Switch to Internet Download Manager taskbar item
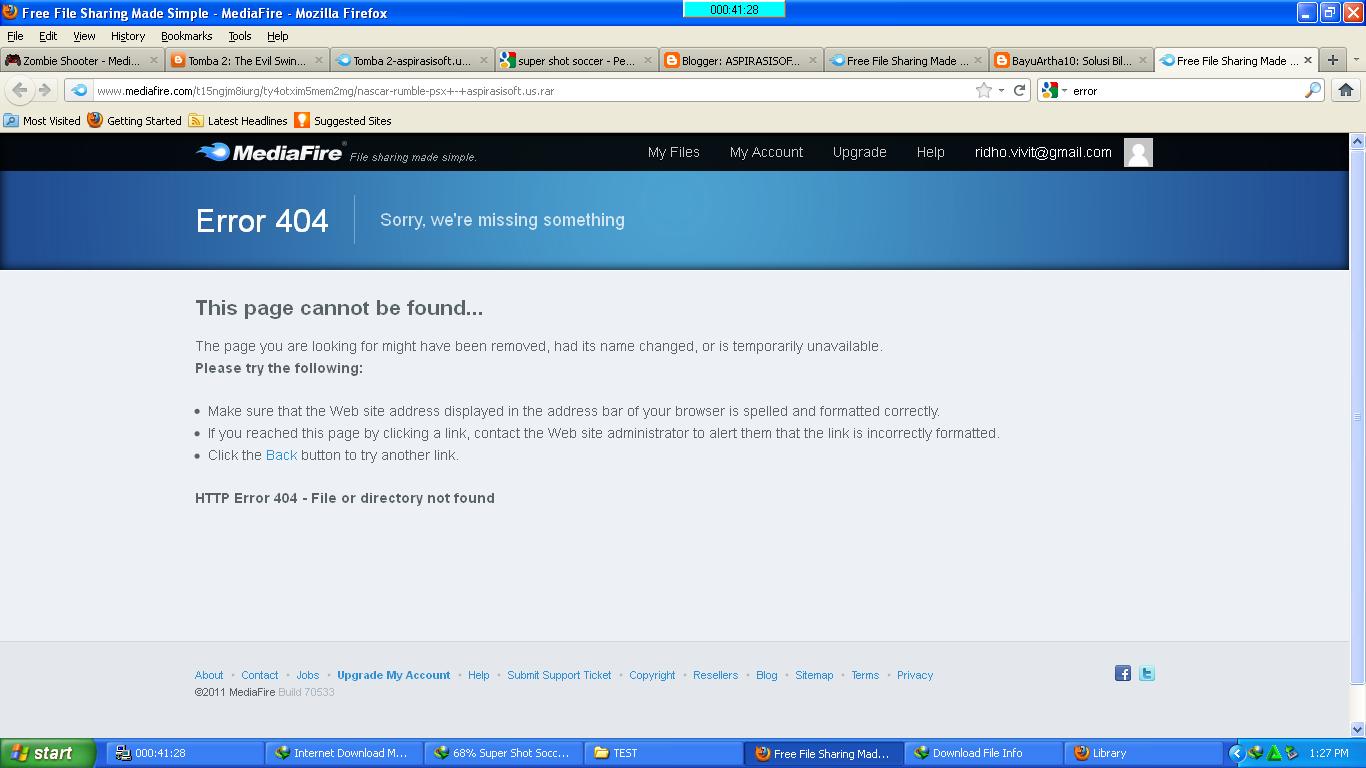This screenshot has height=768, width=1366. pyautogui.click(x=343, y=753)
